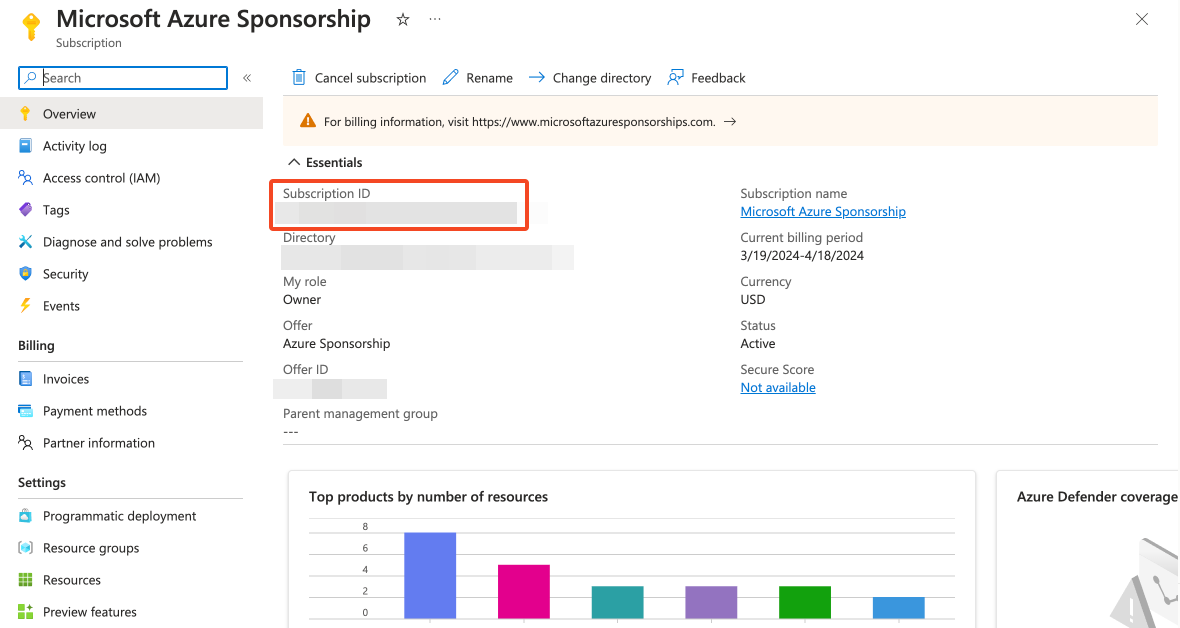This screenshot has height=628, width=1180.
Task: Click Feedback in the toolbar
Action: (718, 78)
